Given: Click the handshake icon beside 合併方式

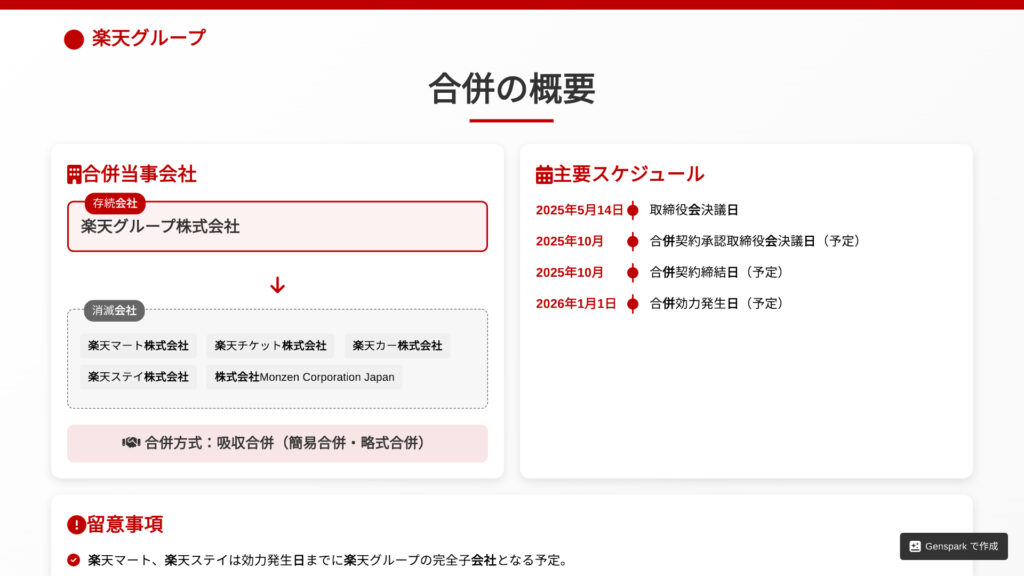Looking at the screenshot, I should point(131,443).
